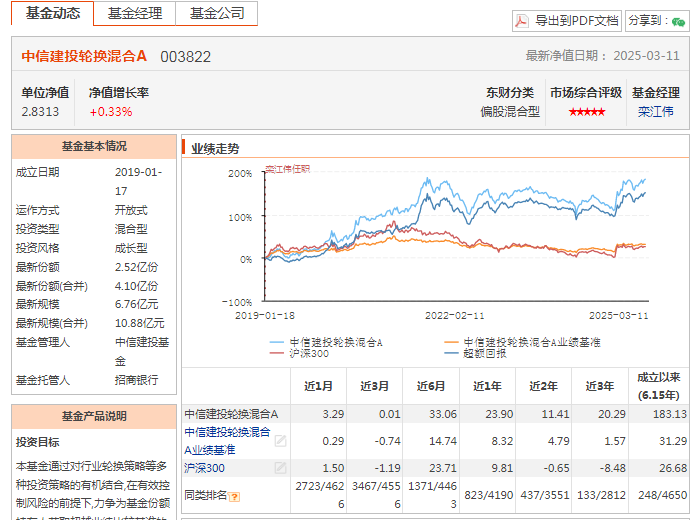This screenshot has height=520, width=697.
Task: Open fund manager 栾江伟 link
Action: click(x=656, y=112)
